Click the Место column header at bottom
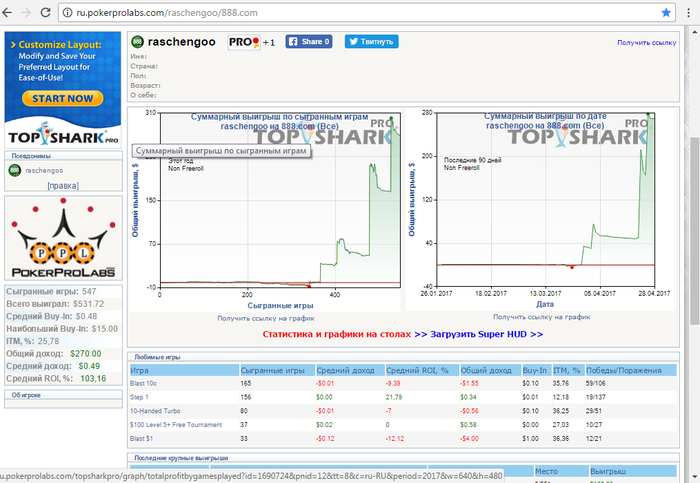The height and width of the screenshot is (483, 700). [561, 471]
